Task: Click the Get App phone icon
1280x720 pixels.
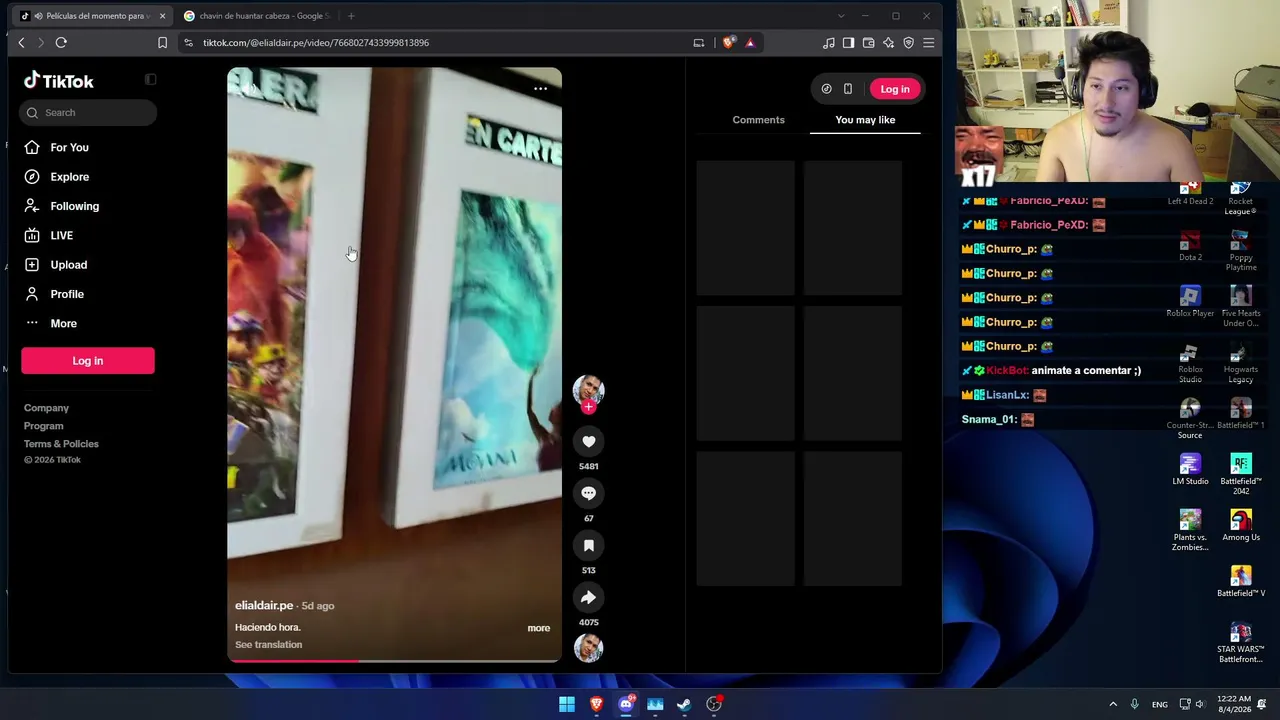Action: point(847,89)
